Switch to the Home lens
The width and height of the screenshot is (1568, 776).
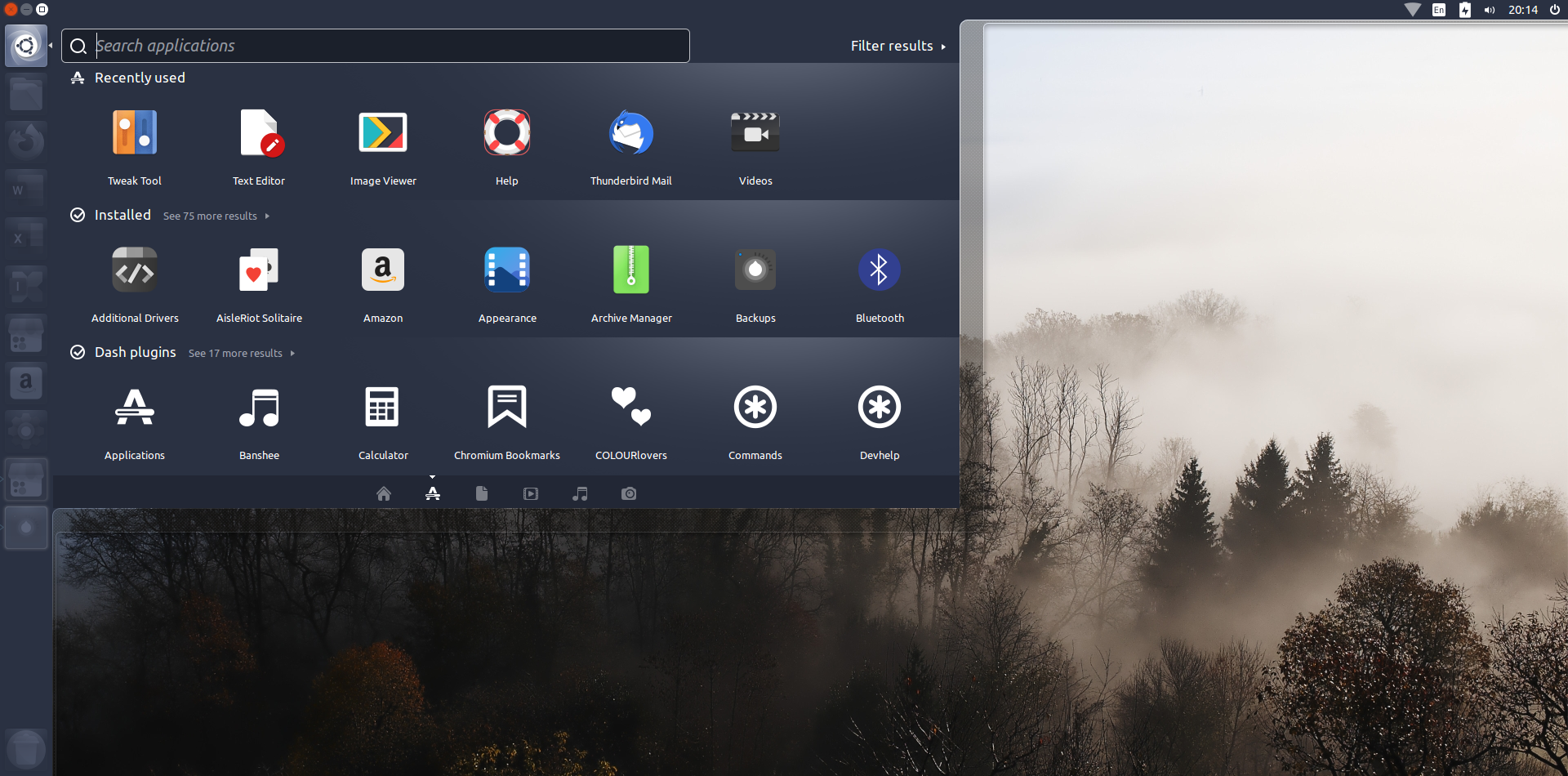click(384, 493)
